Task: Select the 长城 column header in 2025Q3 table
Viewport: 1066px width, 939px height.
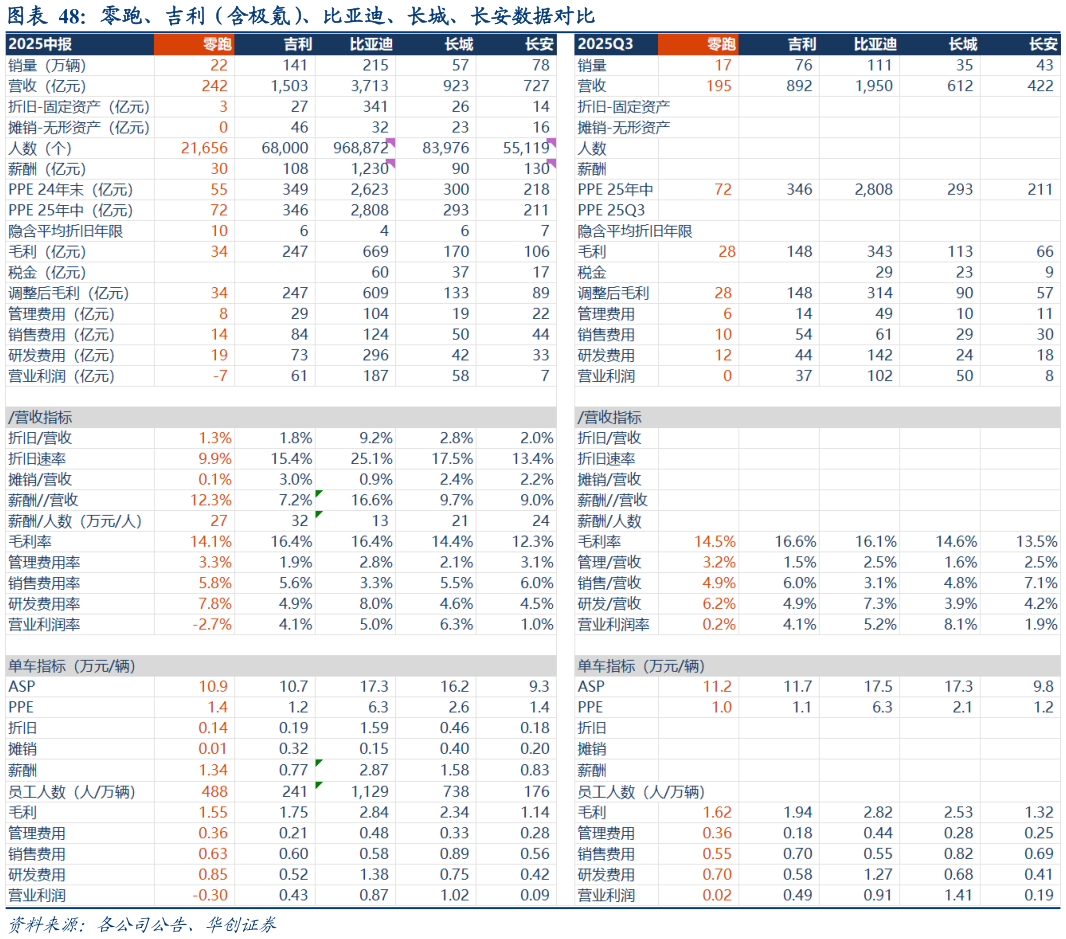Action: pyautogui.click(x=962, y=44)
